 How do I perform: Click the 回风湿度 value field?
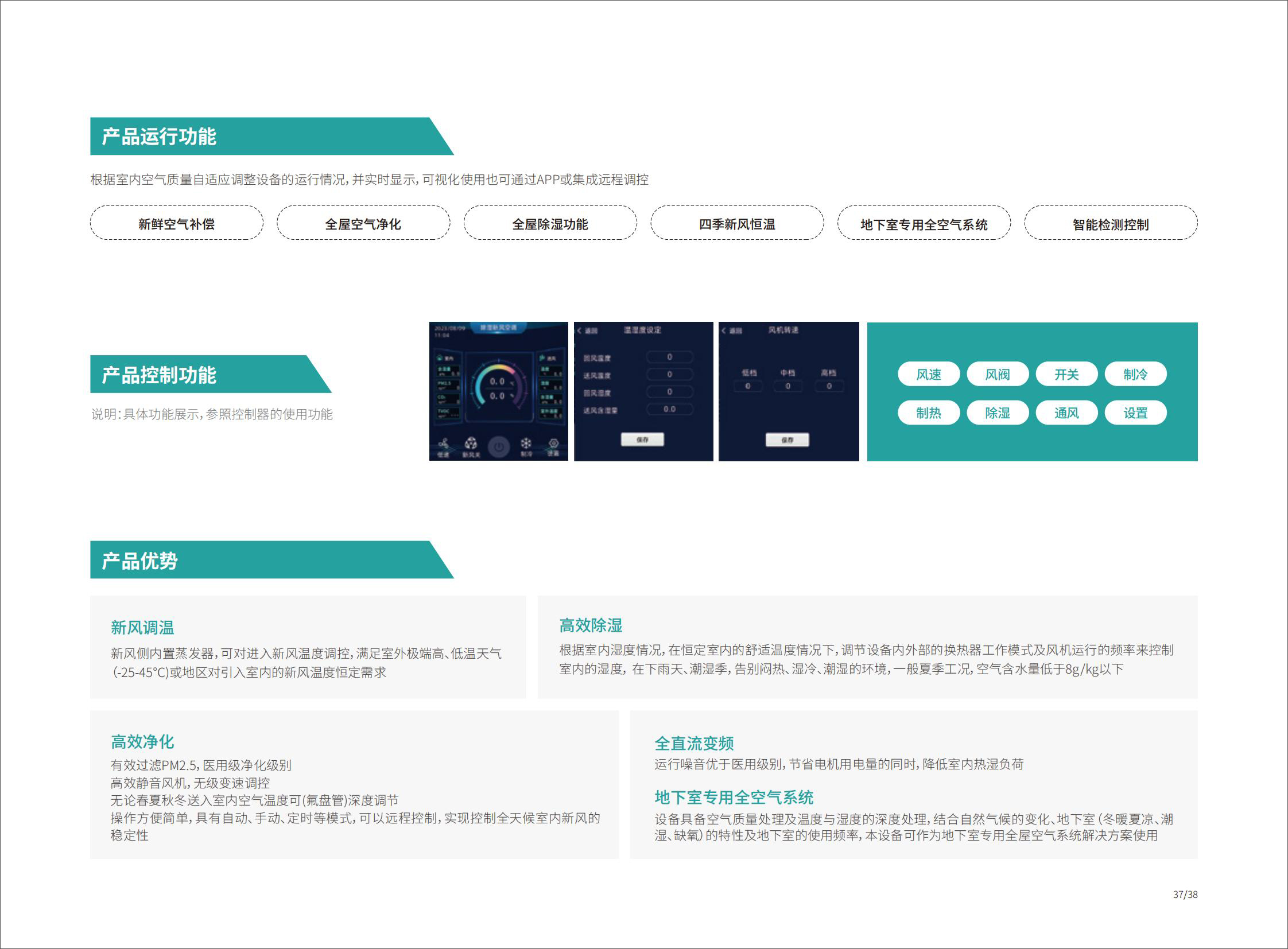pyautogui.click(x=670, y=392)
